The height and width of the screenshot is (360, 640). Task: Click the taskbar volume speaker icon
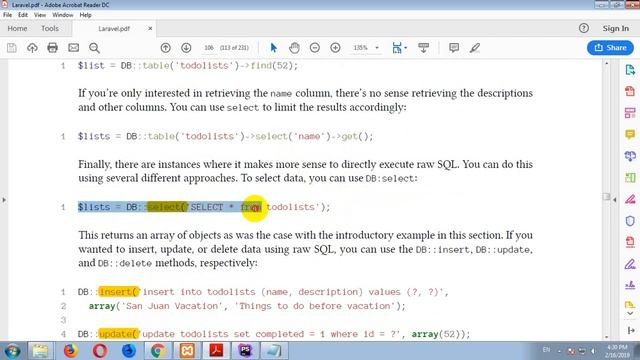coord(593,351)
